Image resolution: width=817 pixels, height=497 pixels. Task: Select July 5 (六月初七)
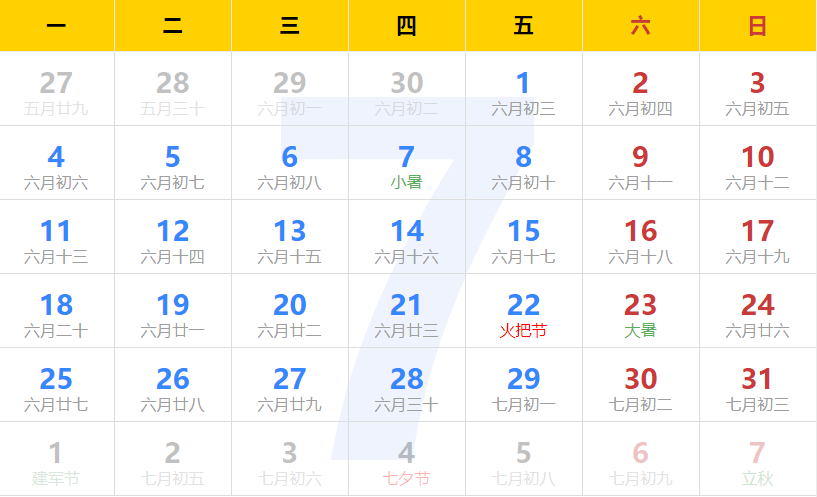[x=173, y=163]
